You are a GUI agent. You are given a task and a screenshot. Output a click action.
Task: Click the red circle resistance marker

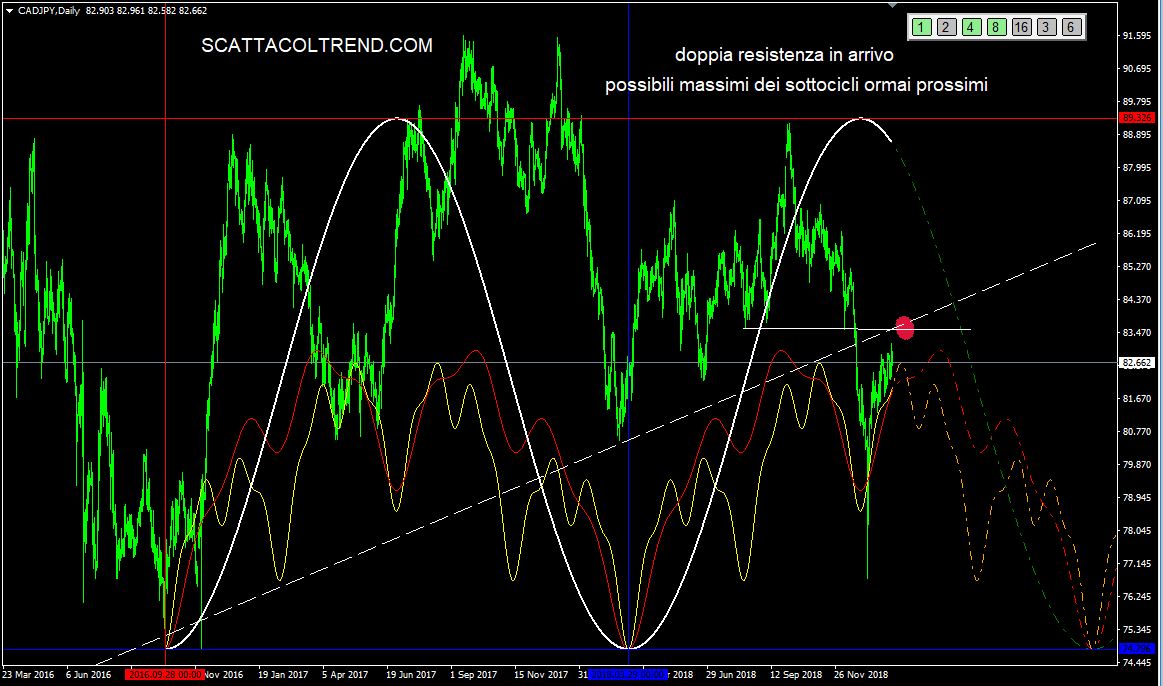[905, 327]
